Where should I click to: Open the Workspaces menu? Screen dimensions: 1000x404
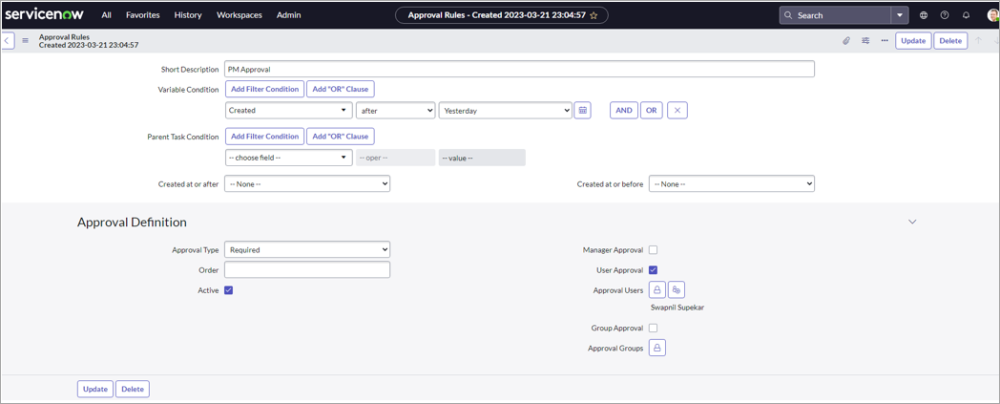[239, 16]
